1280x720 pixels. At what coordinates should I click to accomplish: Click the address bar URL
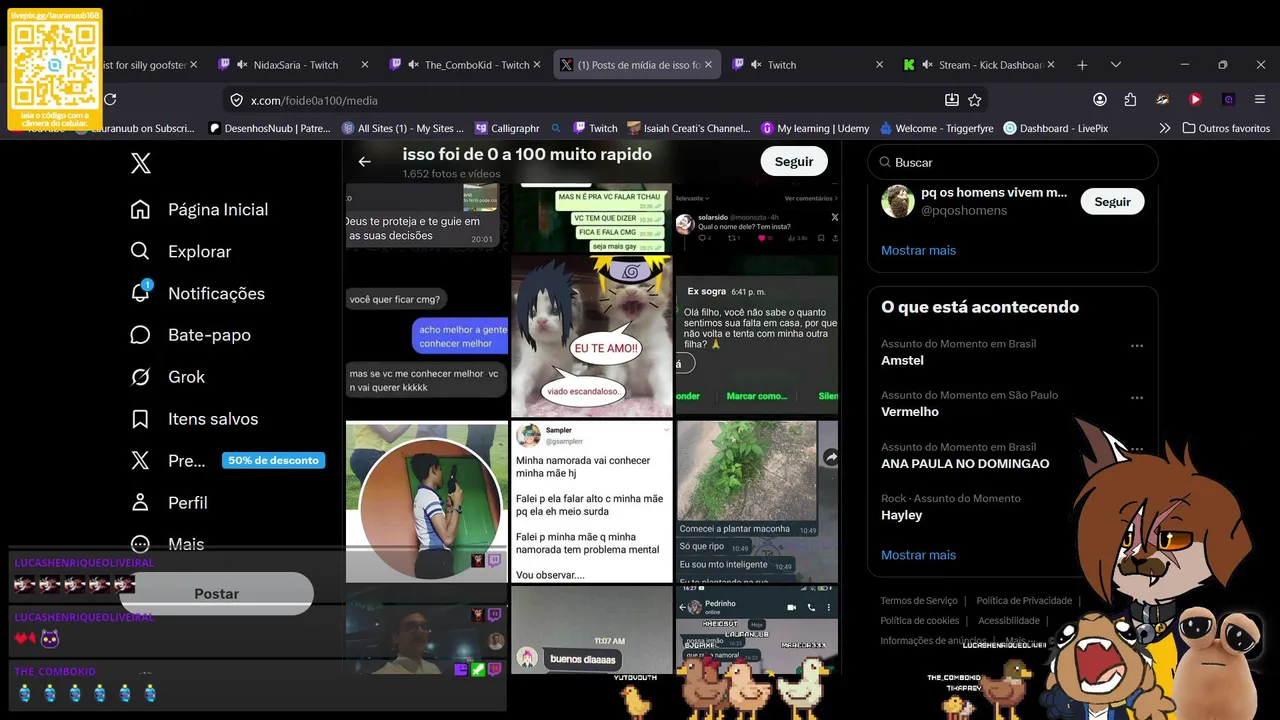click(314, 100)
